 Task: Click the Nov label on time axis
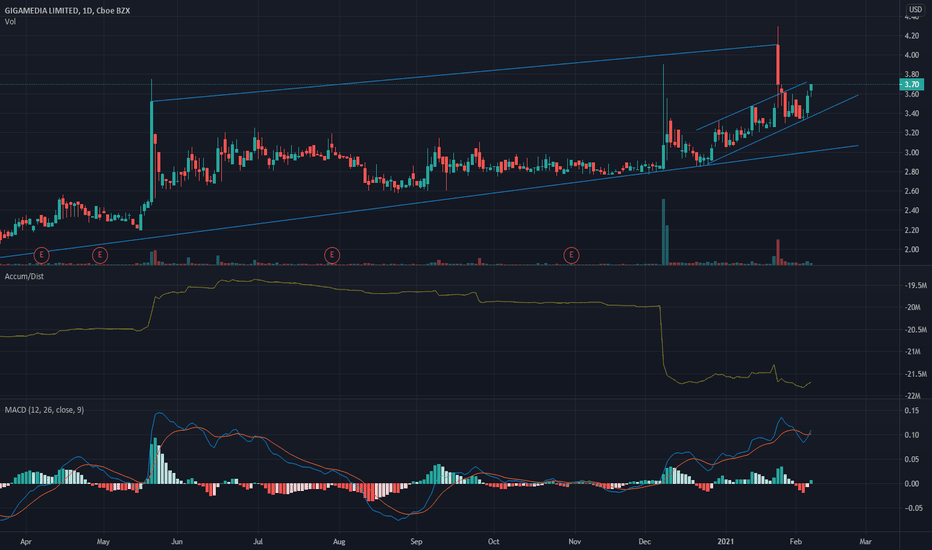pos(574,542)
